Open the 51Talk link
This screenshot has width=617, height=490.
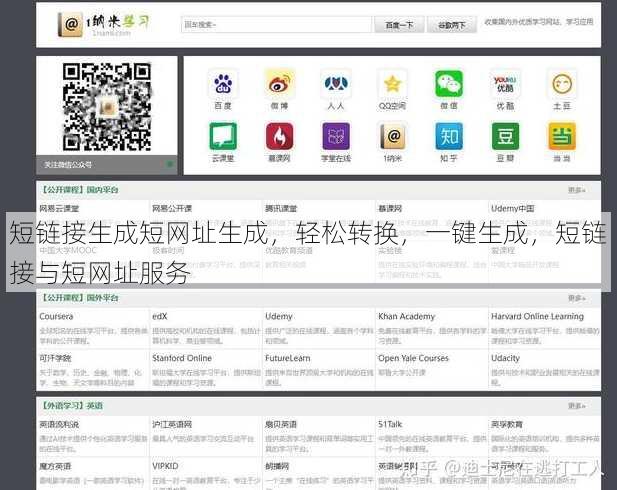point(390,424)
